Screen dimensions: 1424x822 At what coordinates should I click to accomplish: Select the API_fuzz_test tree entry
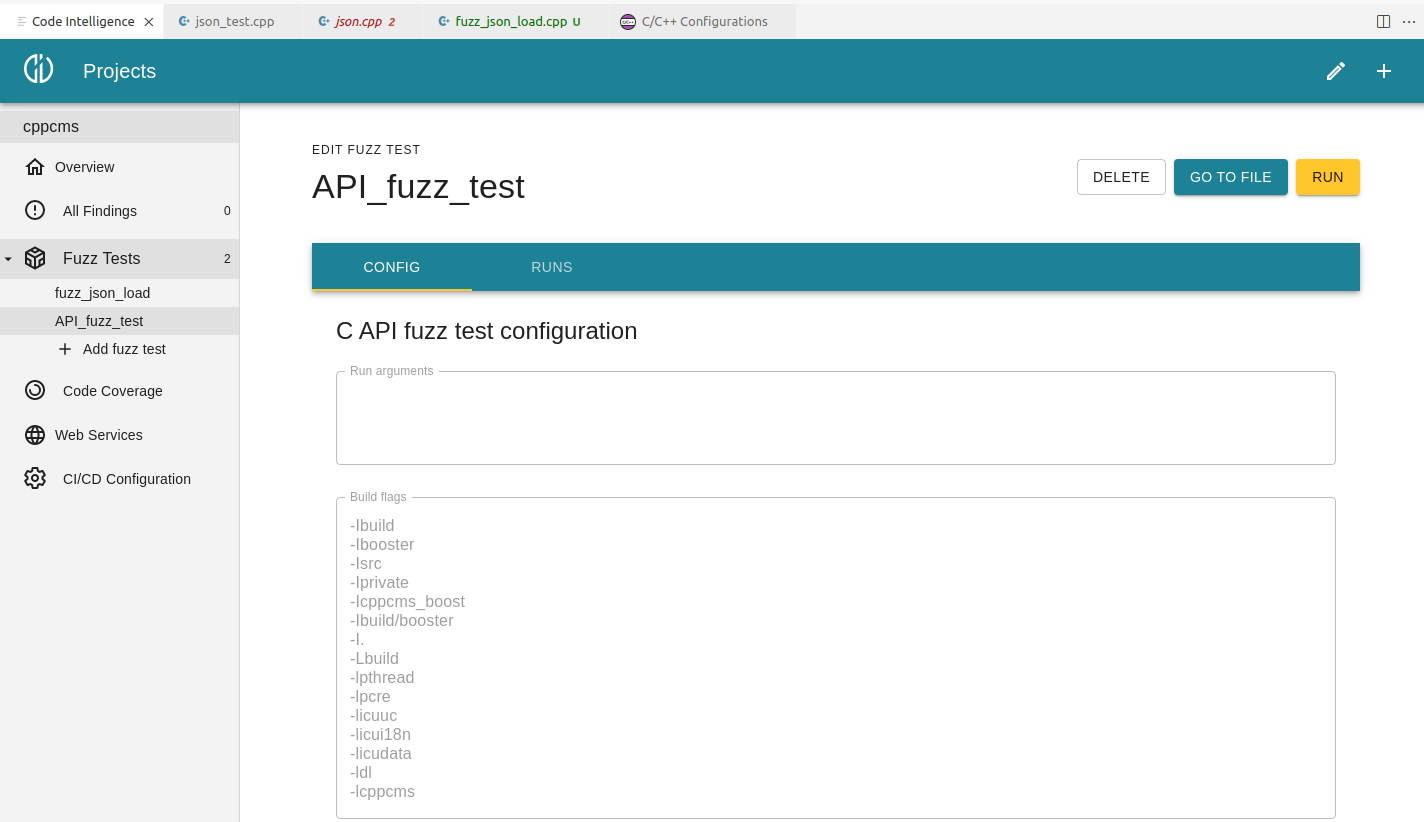[120, 321]
